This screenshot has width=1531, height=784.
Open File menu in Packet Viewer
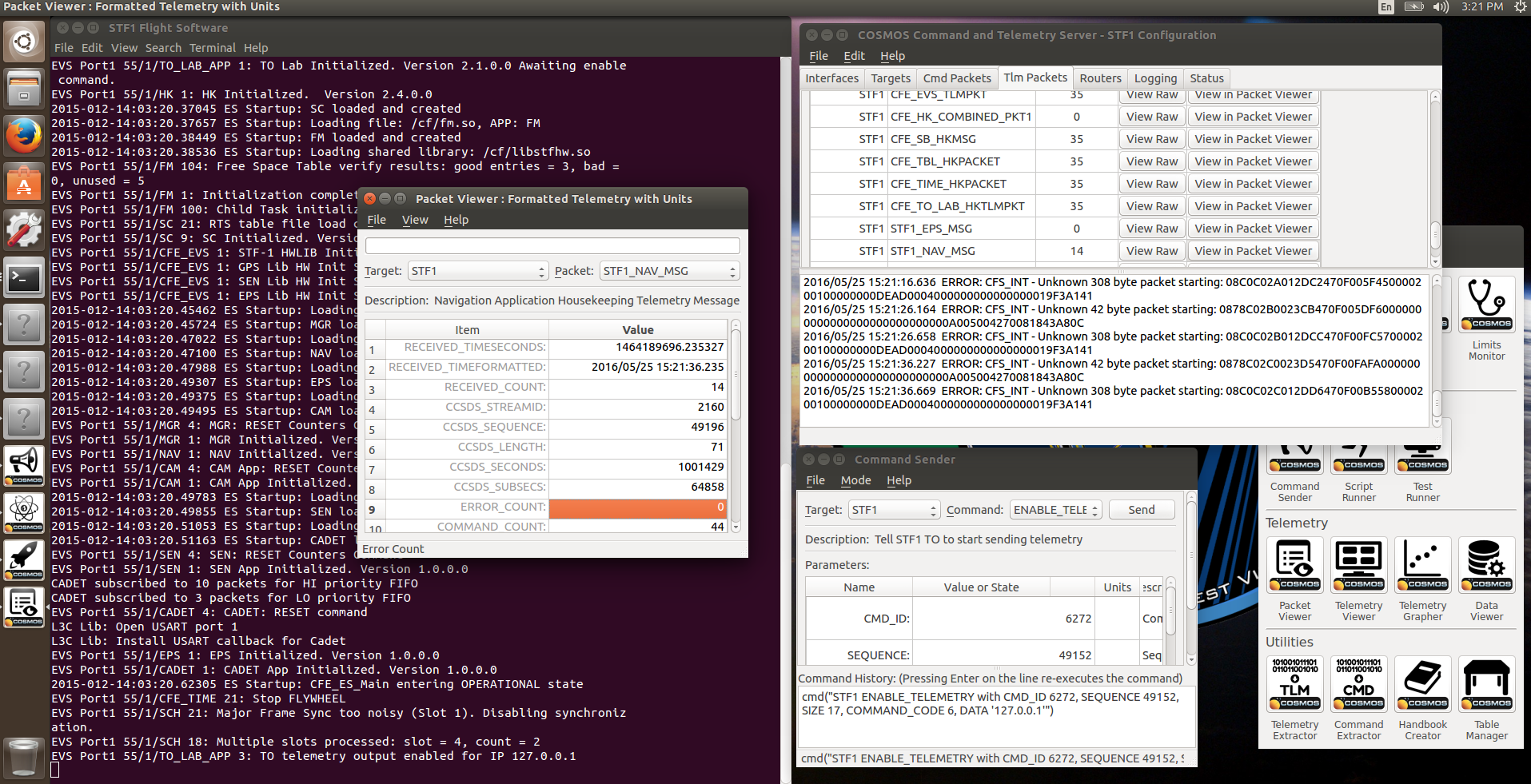click(377, 220)
